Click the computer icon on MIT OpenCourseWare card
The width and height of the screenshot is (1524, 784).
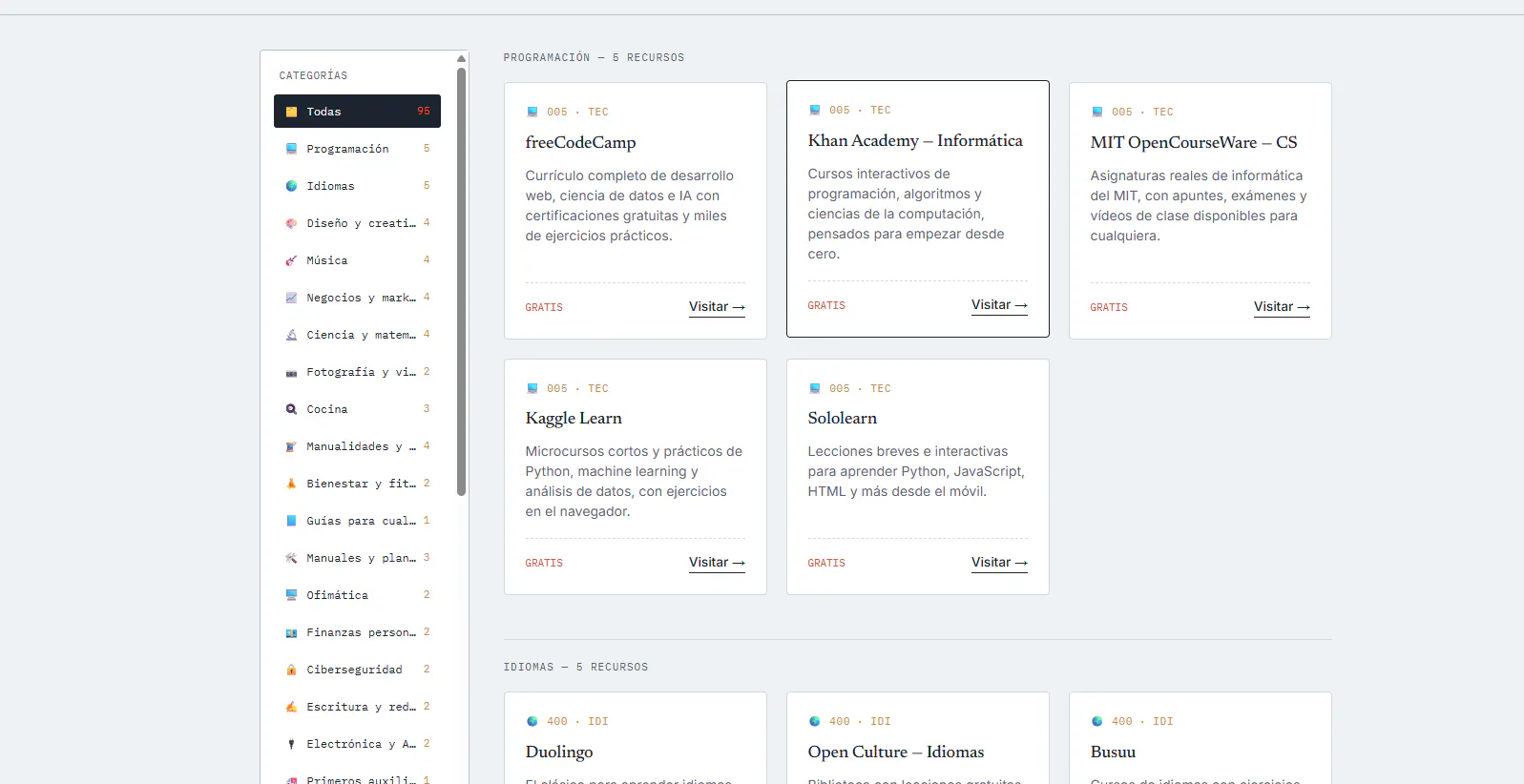[x=1097, y=112]
